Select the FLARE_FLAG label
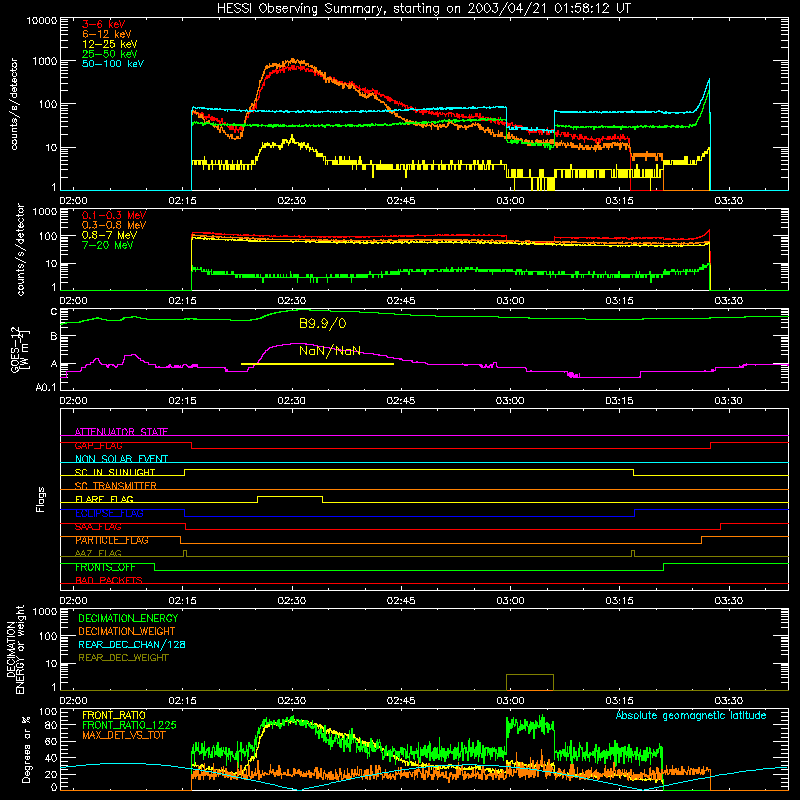The image size is (800, 800). pos(104,499)
